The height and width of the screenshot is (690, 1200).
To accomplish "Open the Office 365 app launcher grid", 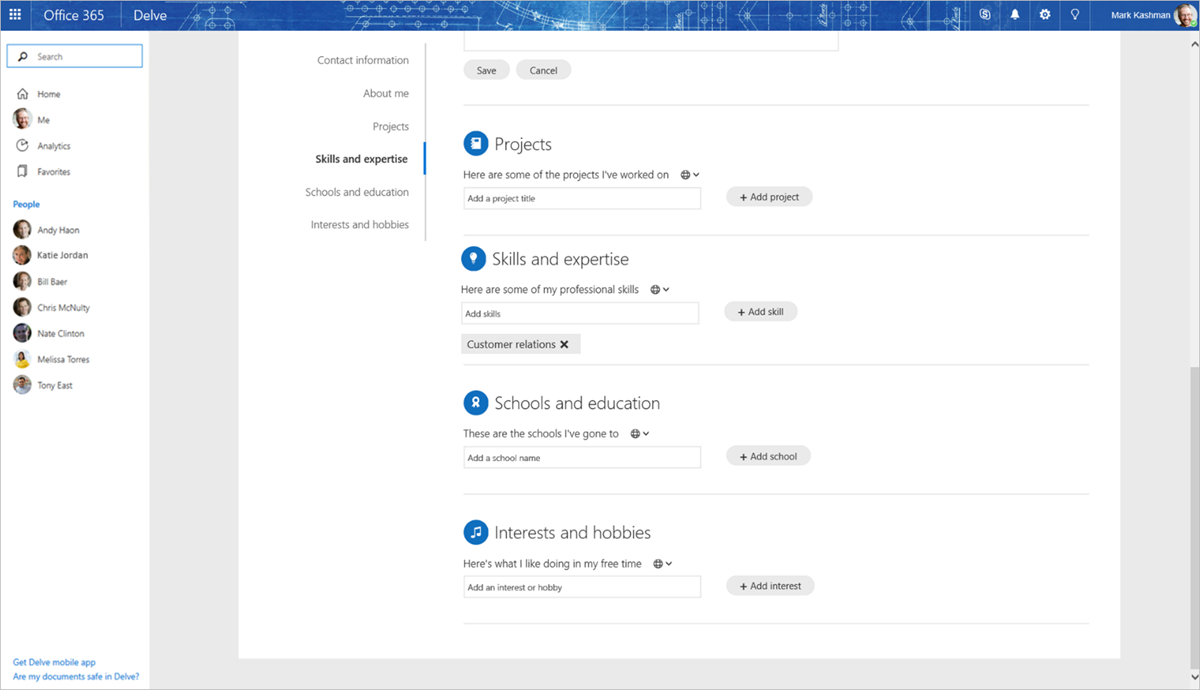I will click(x=15, y=15).
